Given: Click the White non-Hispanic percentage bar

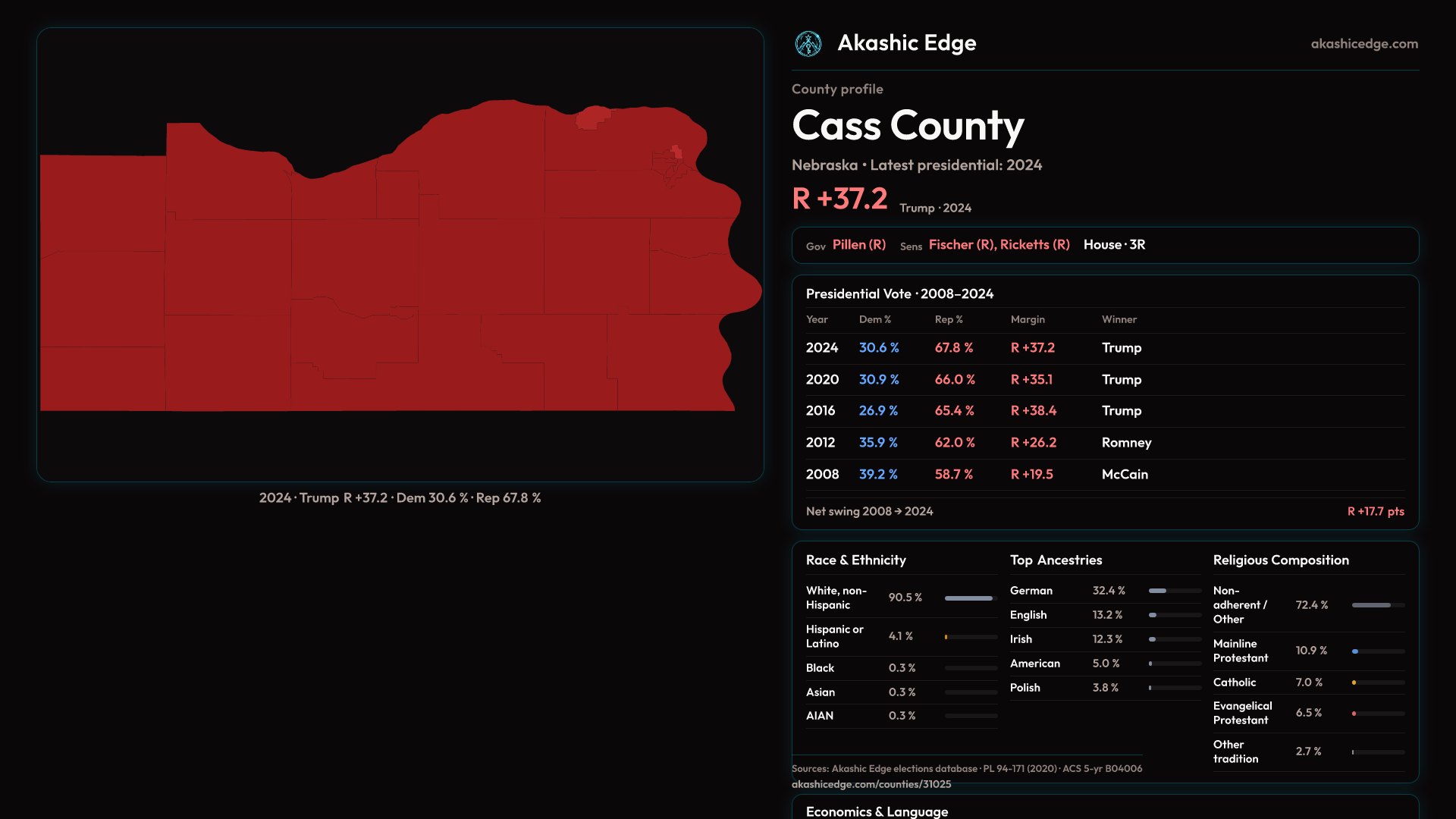Looking at the screenshot, I should coord(970,598).
